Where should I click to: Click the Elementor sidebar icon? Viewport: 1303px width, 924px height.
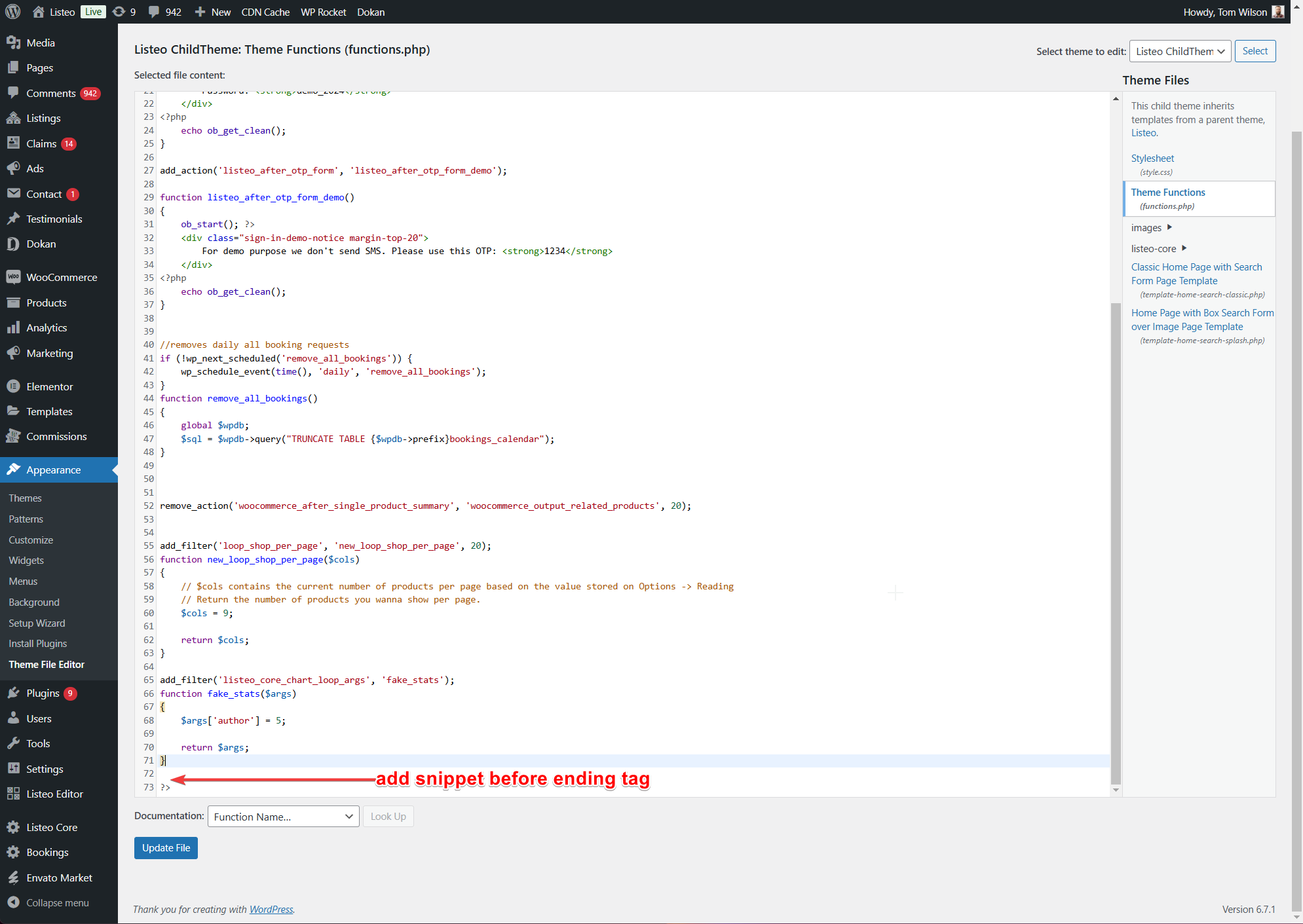[13, 386]
